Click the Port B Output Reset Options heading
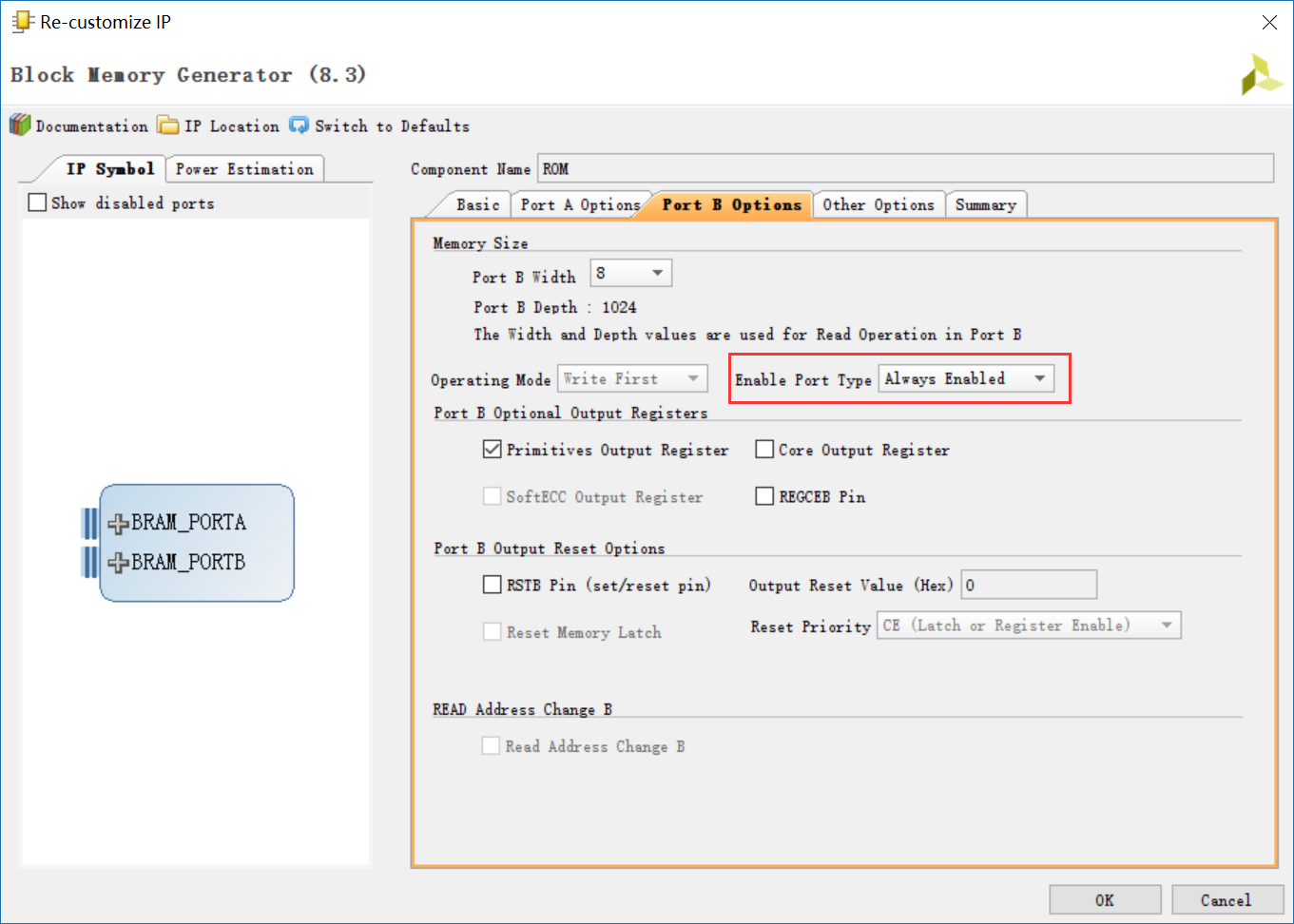This screenshot has height=924, width=1294. pyautogui.click(x=550, y=549)
